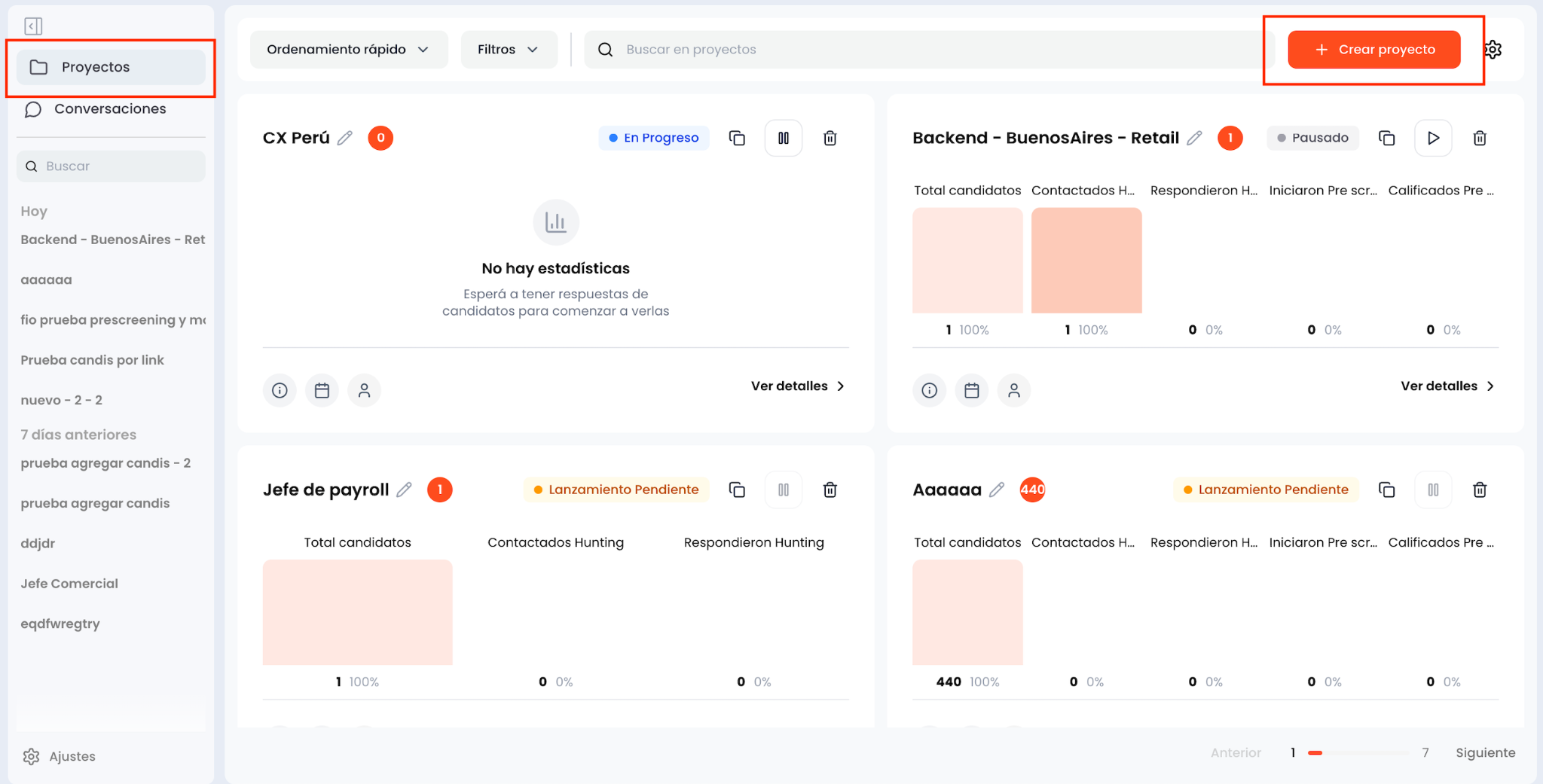
Task: Edit the CX Perú project name
Action: click(x=345, y=138)
